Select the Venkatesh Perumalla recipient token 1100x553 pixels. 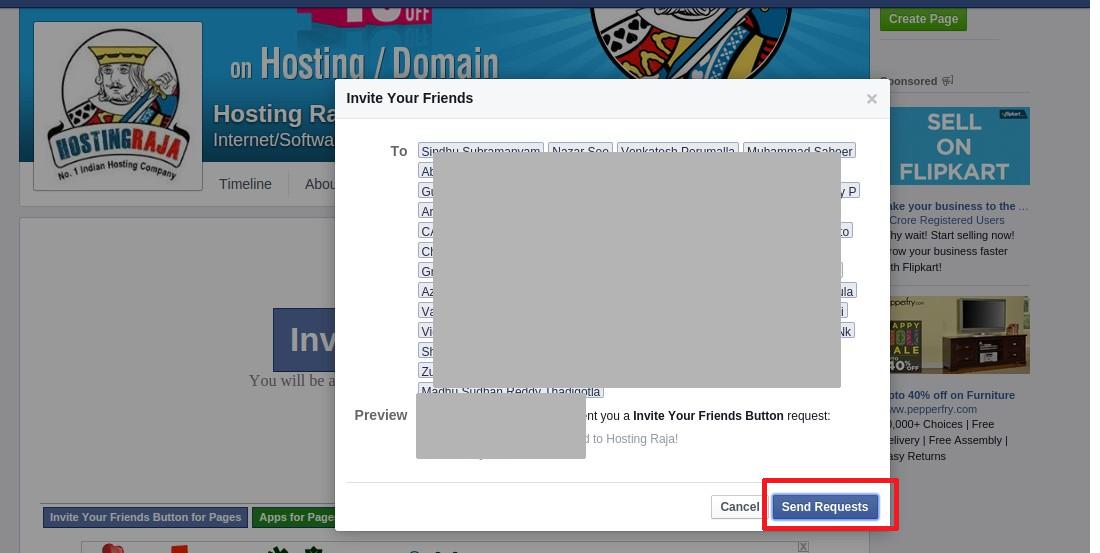pos(678,151)
